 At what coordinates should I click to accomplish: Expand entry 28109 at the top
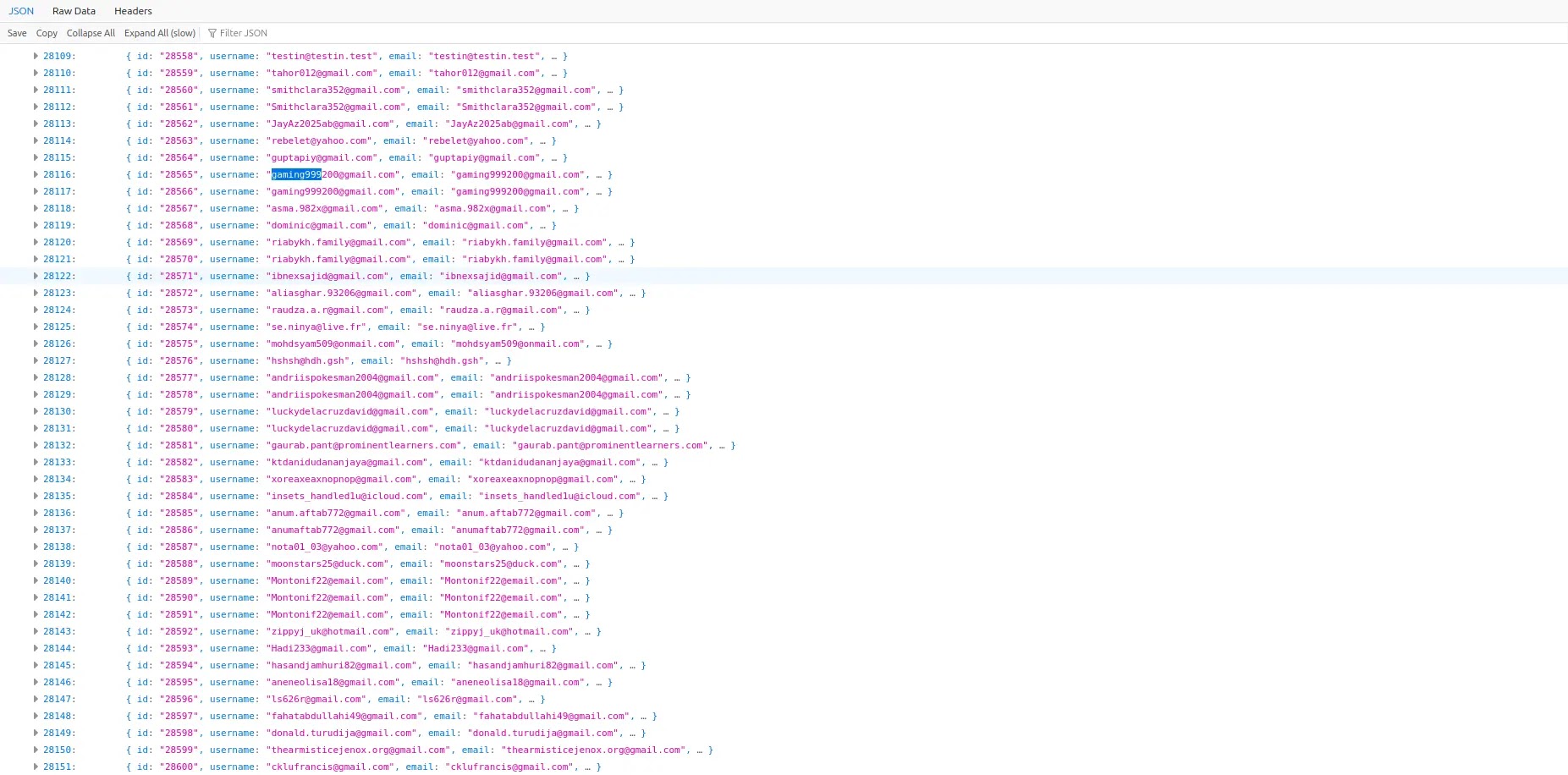[35, 56]
